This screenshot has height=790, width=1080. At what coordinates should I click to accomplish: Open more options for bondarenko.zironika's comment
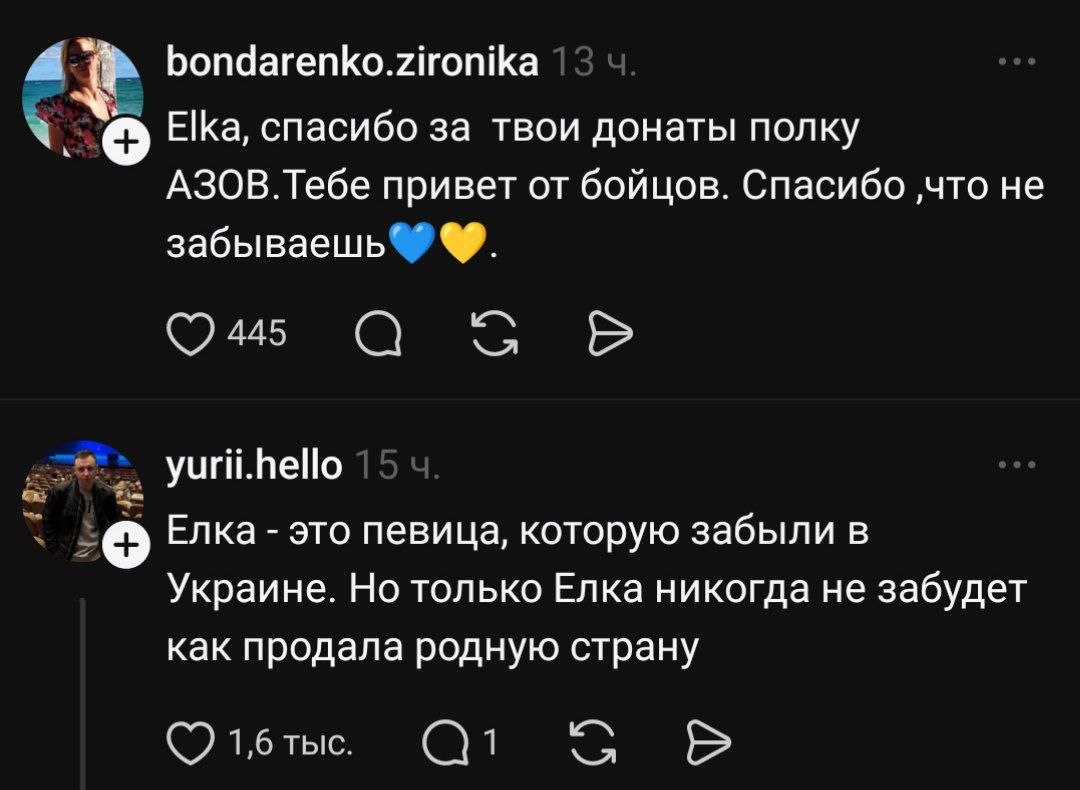coord(1019,62)
